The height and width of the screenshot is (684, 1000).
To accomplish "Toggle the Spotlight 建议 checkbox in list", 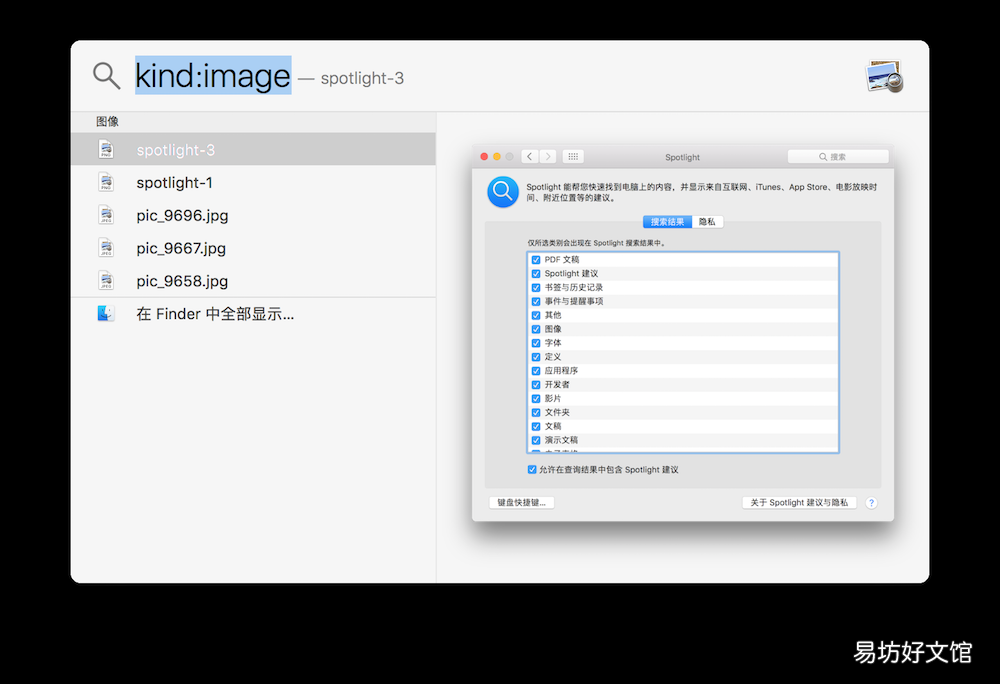I will click(x=536, y=273).
